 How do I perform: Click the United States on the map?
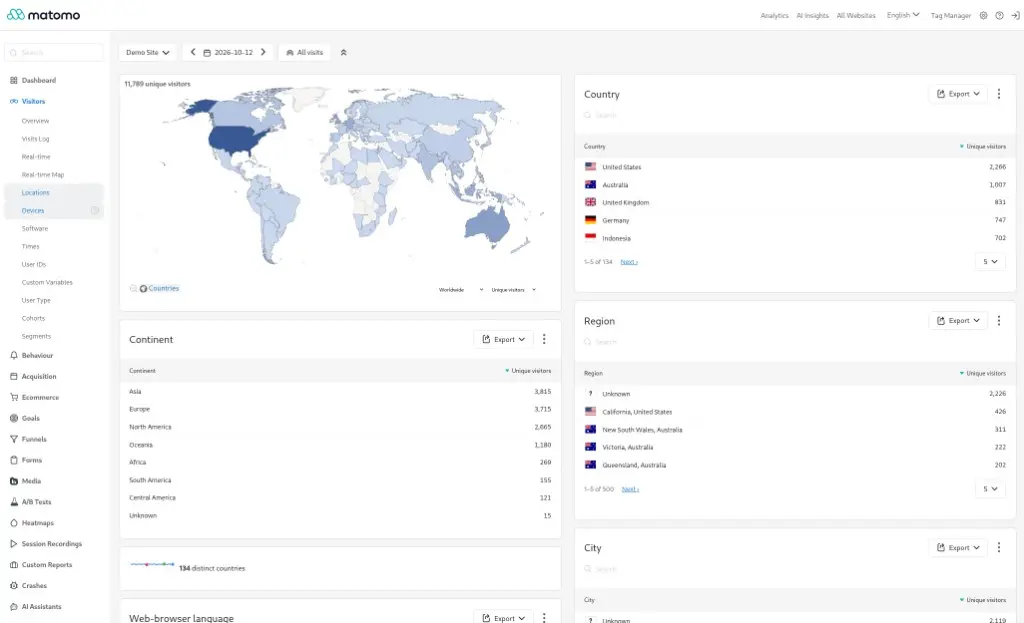[236, 138]
